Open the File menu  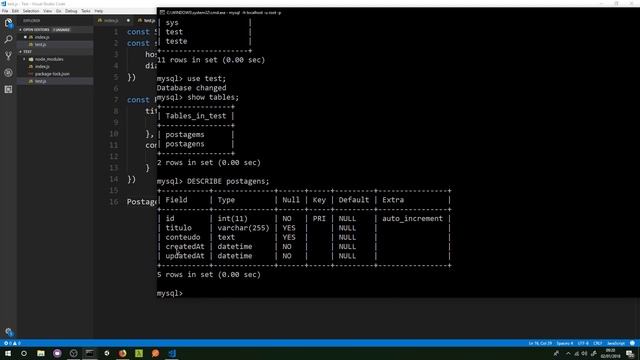coord(5,11)
